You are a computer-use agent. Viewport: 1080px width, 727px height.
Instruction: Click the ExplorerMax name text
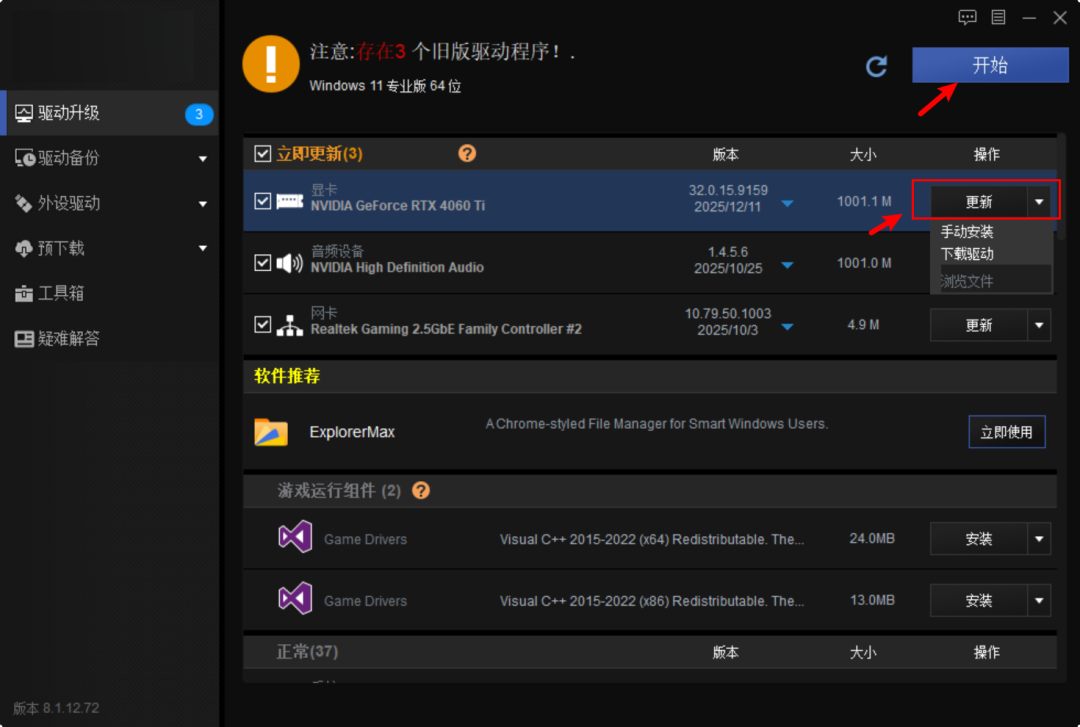[352, 432]
